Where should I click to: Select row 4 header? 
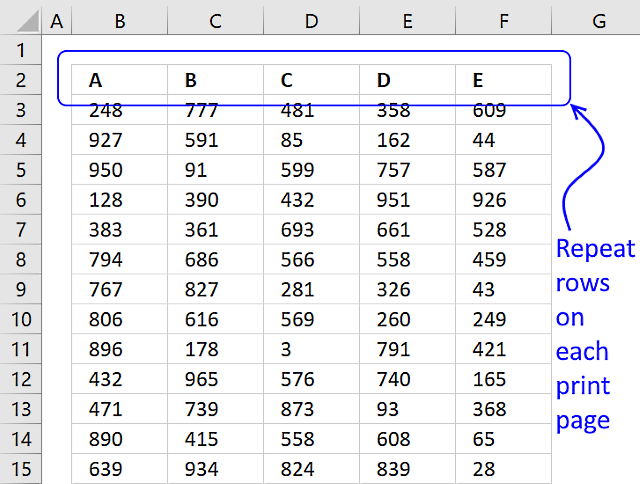(x=21, y=140)
